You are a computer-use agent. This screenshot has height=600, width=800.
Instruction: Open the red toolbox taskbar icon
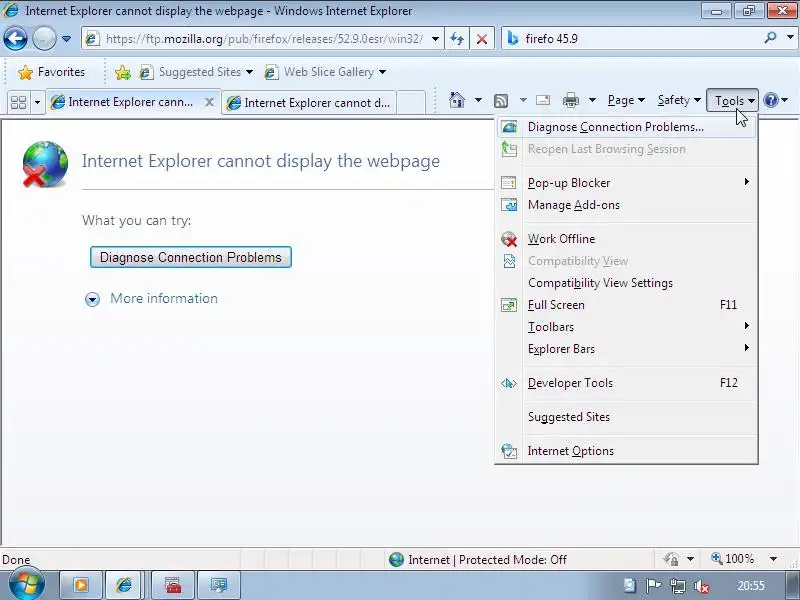coord(173,585)
